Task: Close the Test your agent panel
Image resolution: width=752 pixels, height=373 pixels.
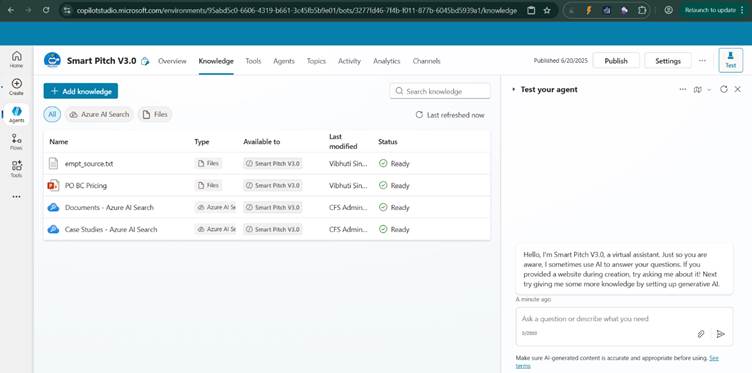Action: click(x=738, y=89)
